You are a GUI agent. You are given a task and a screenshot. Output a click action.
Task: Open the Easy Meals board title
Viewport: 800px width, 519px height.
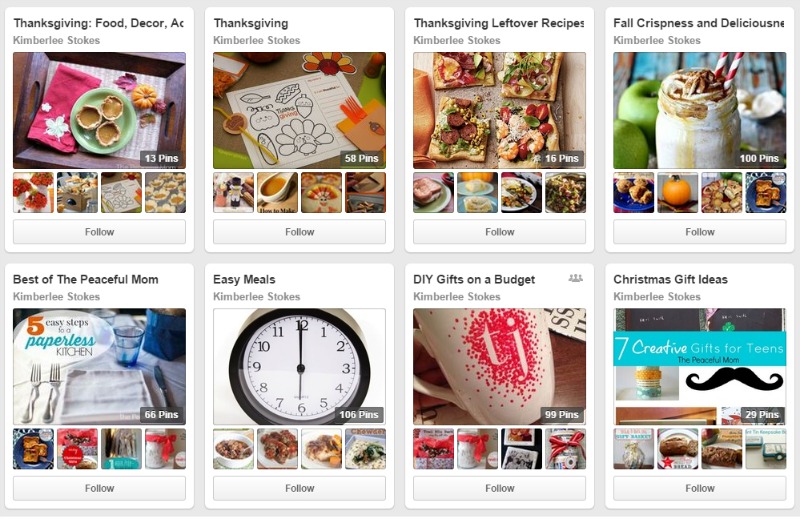coord(244,279)
